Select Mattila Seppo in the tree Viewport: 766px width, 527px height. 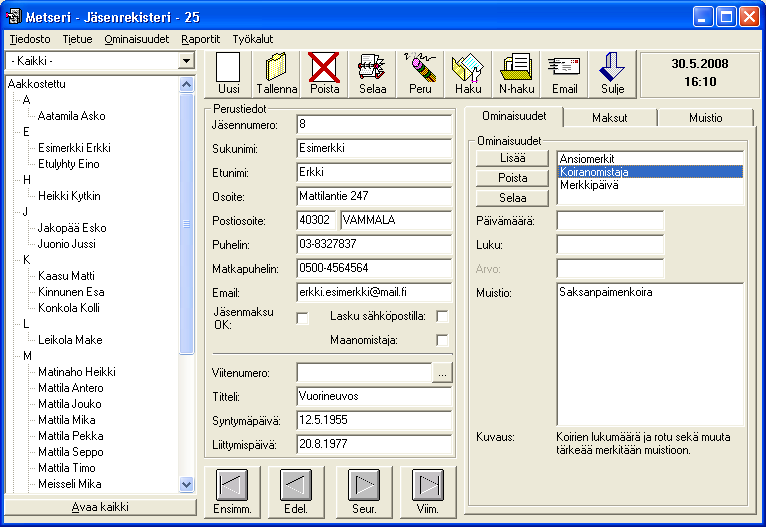pos(70,452)
